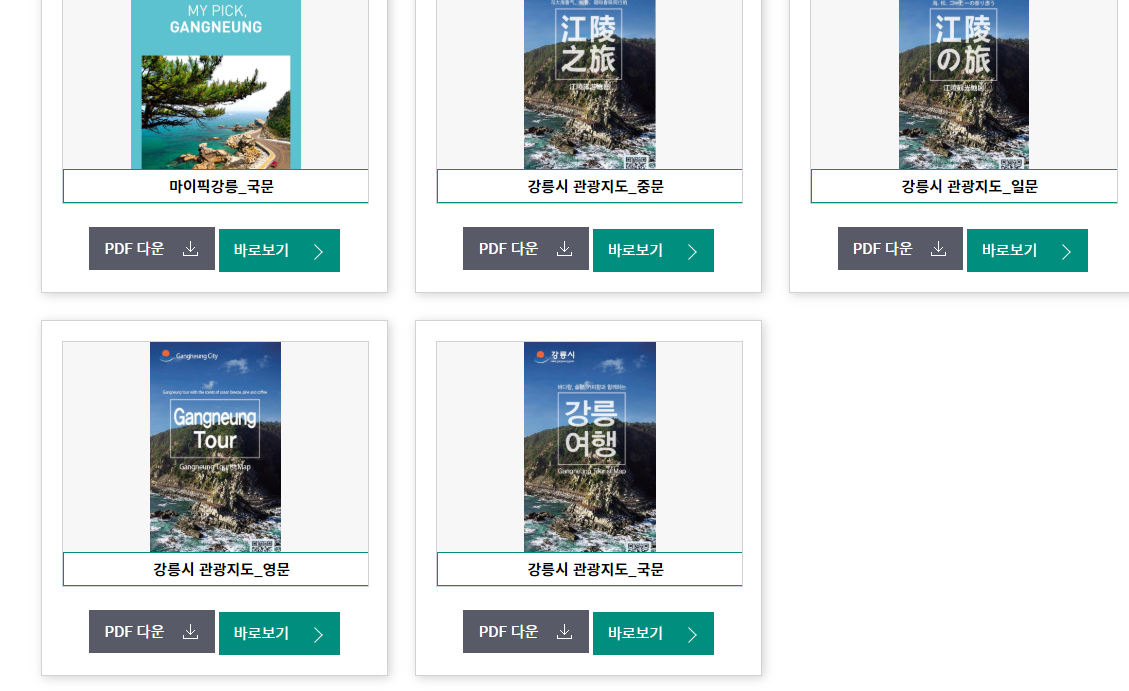This screenshot has height=691, width=1129.
Task: Click download icon on 강릉시 관광지도_일문 card
Action: point(938,248)
